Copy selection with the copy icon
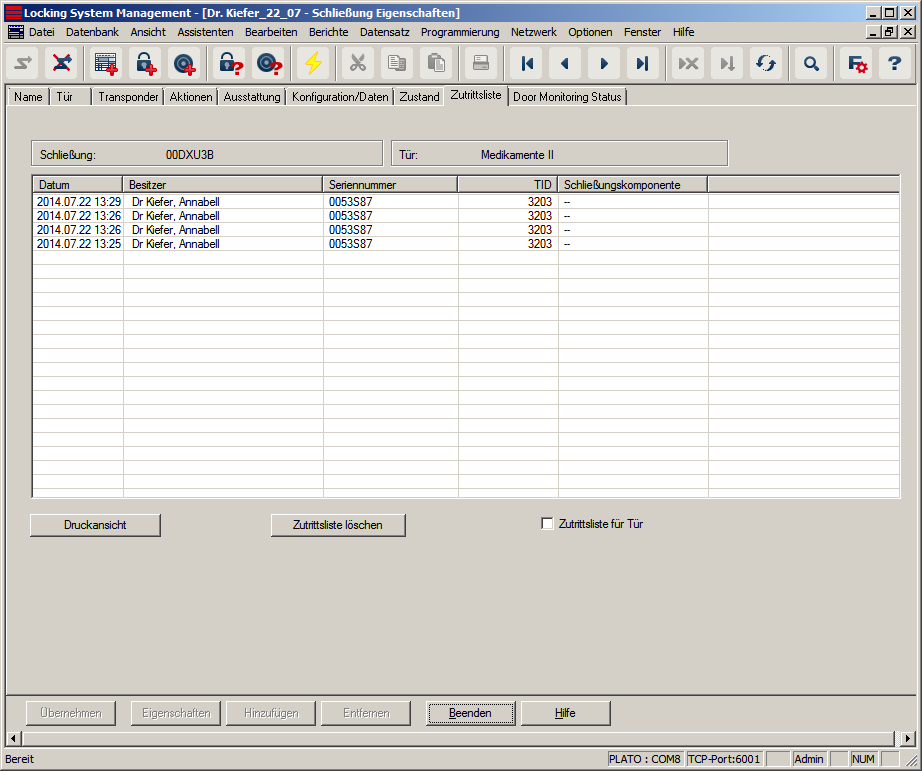 click(396, 63)
